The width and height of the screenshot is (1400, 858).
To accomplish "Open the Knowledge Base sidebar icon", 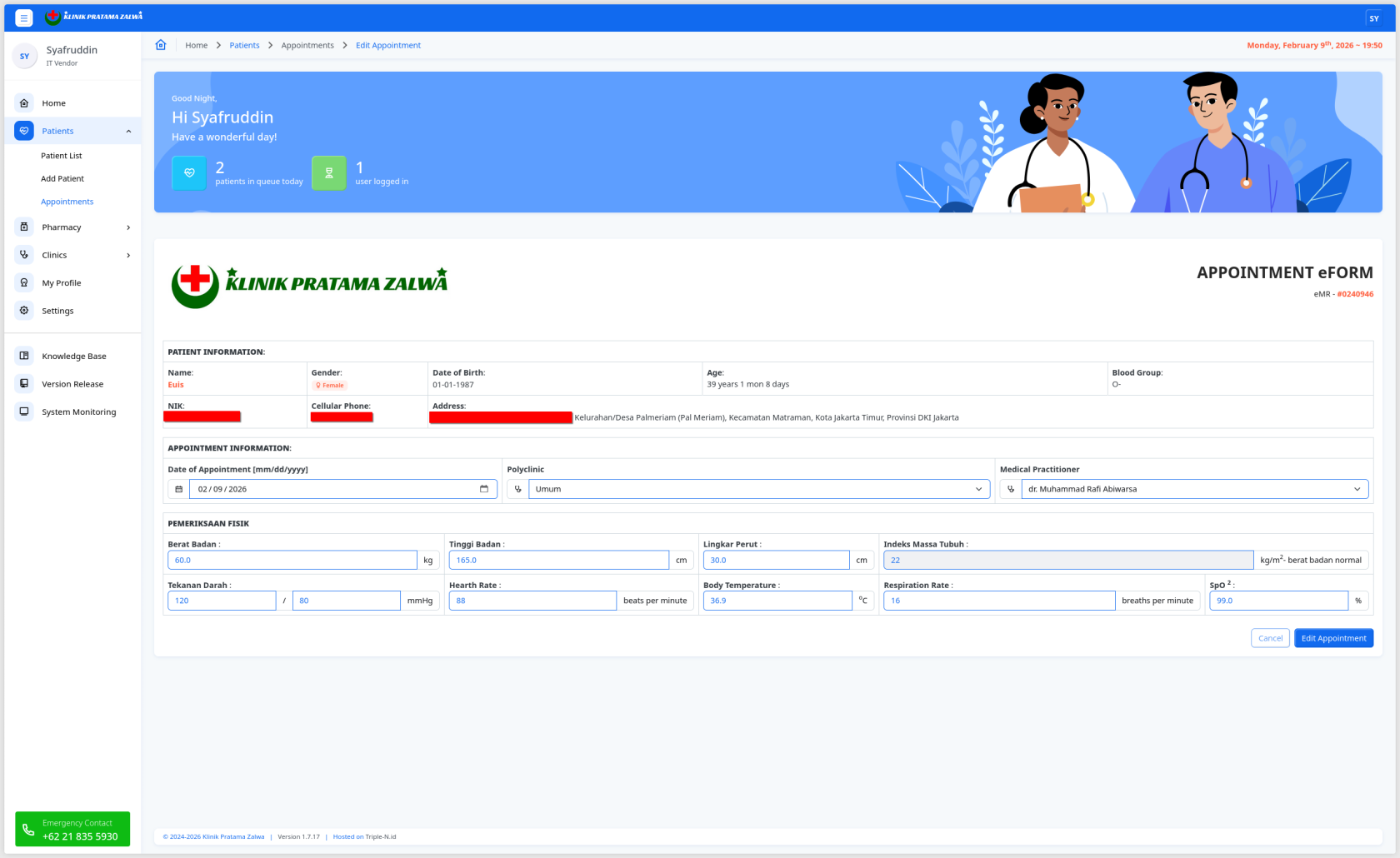I will pos(24,356).
